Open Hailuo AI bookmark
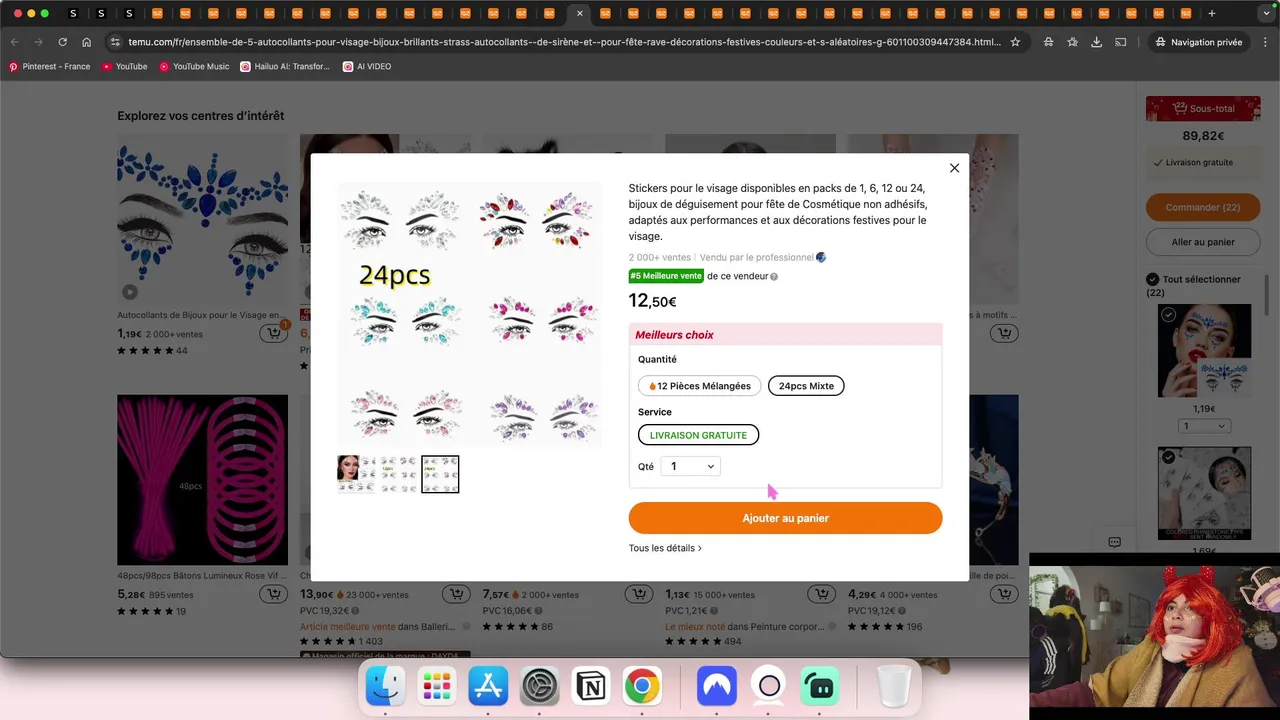 [285, 66]
